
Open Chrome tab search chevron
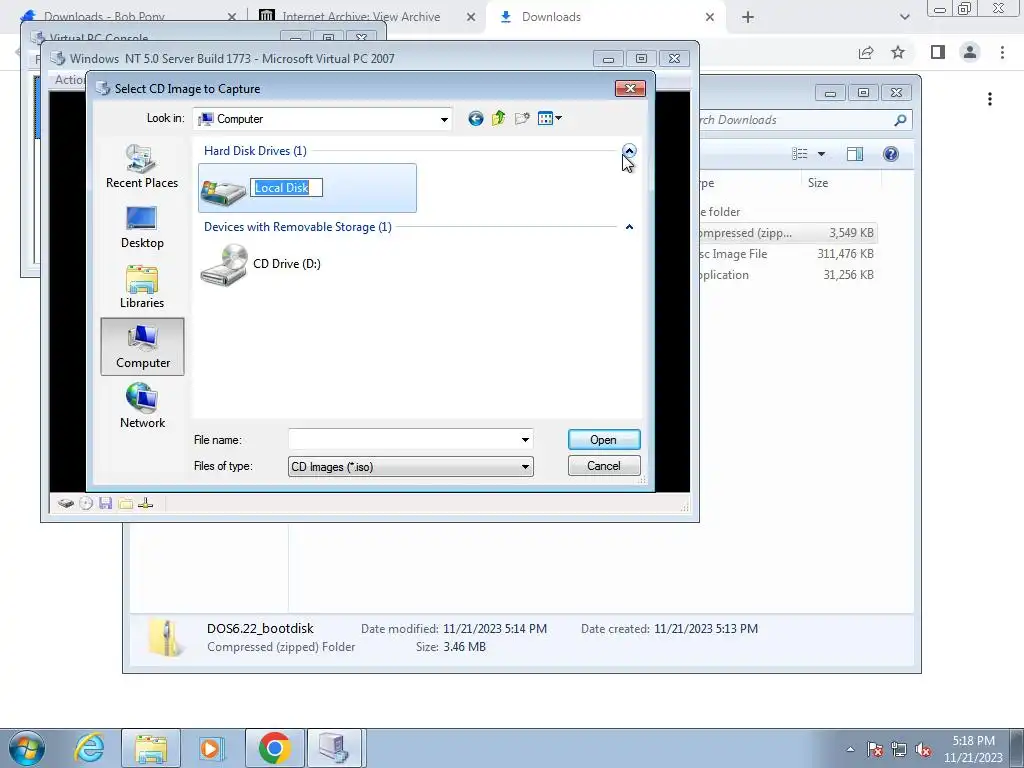click(x=904, y=17)
